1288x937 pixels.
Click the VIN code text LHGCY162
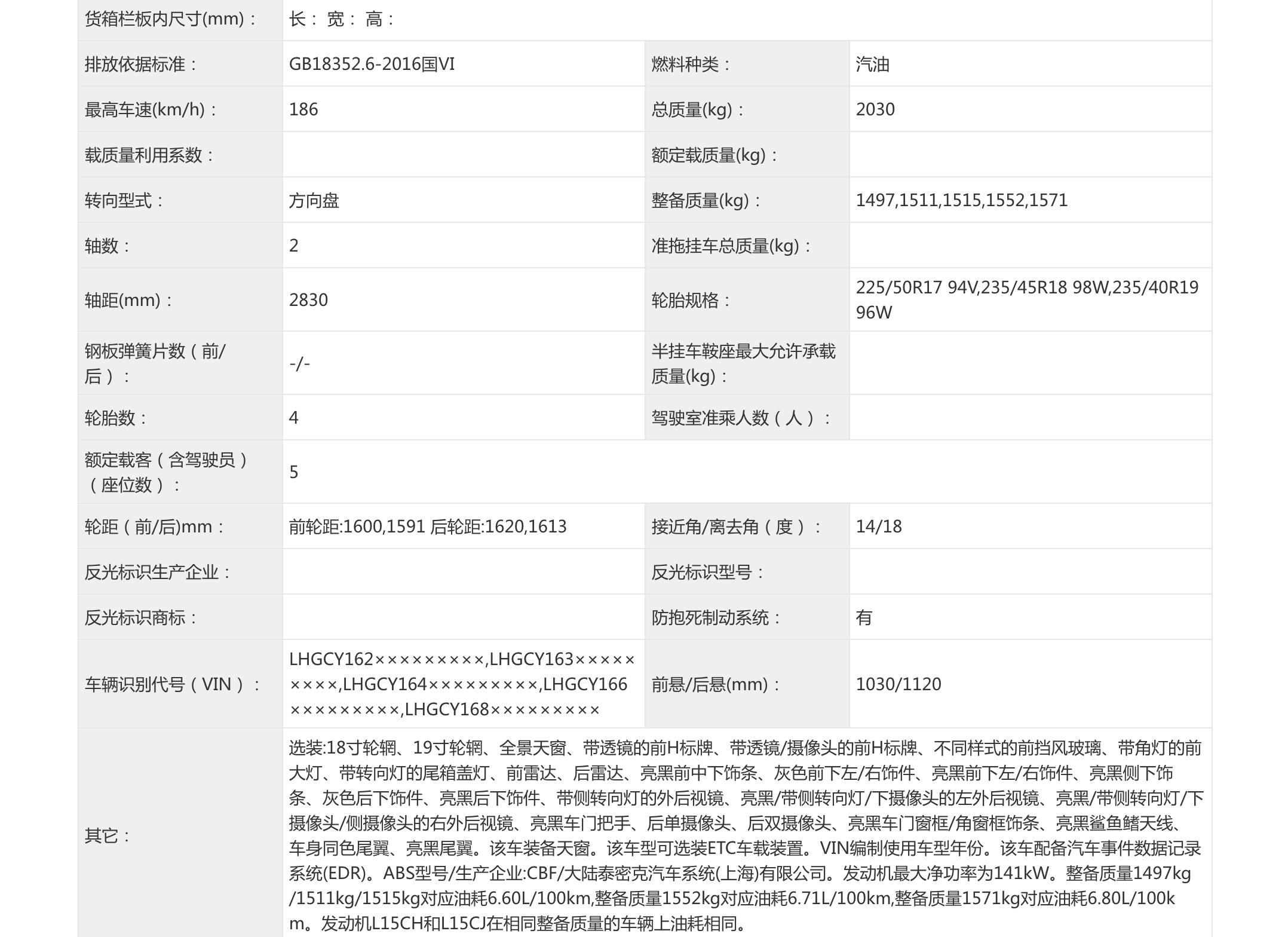(331, 659)
